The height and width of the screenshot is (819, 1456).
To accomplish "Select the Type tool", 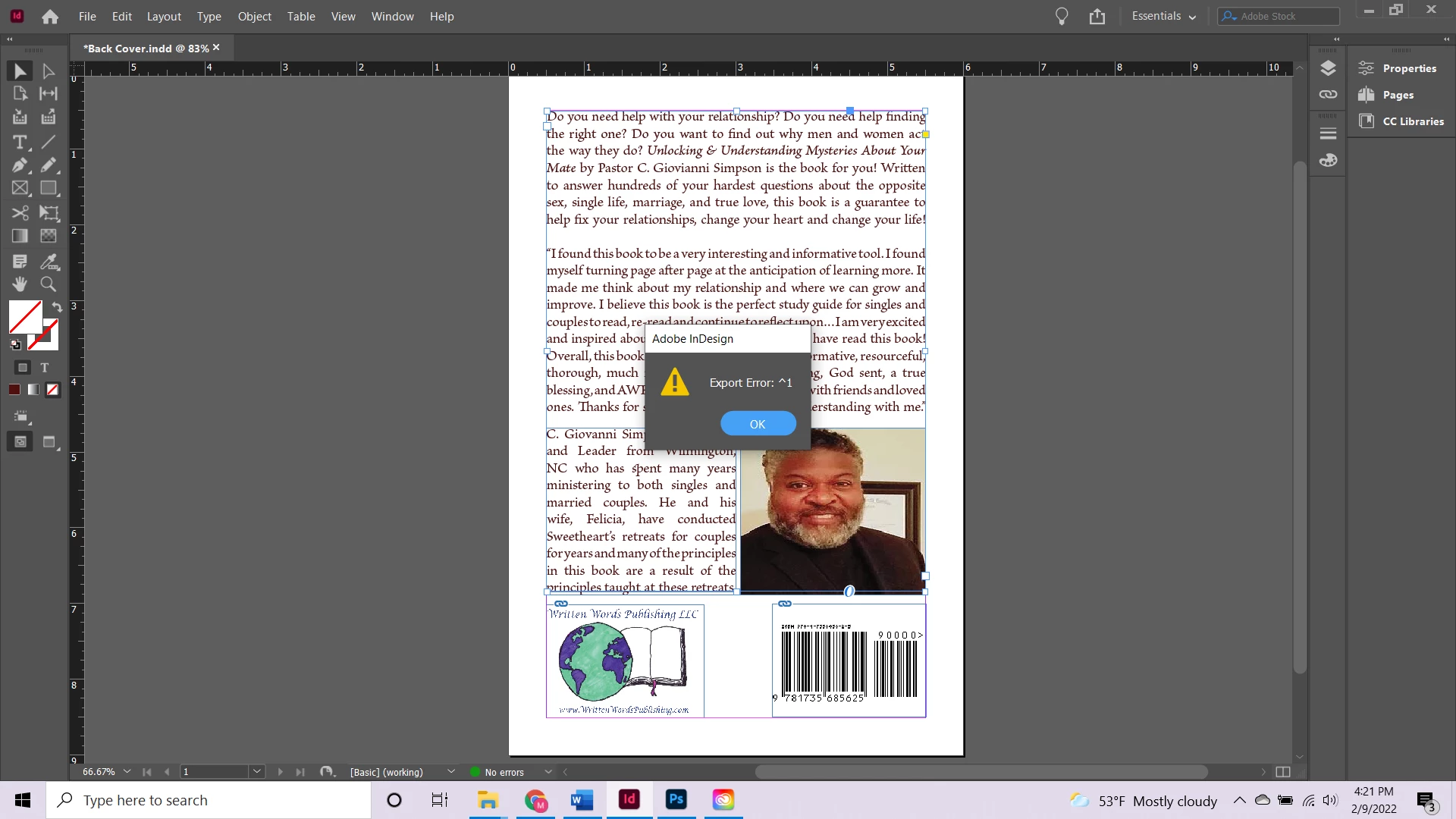I will pyautogui.click(x=20, y=142).
